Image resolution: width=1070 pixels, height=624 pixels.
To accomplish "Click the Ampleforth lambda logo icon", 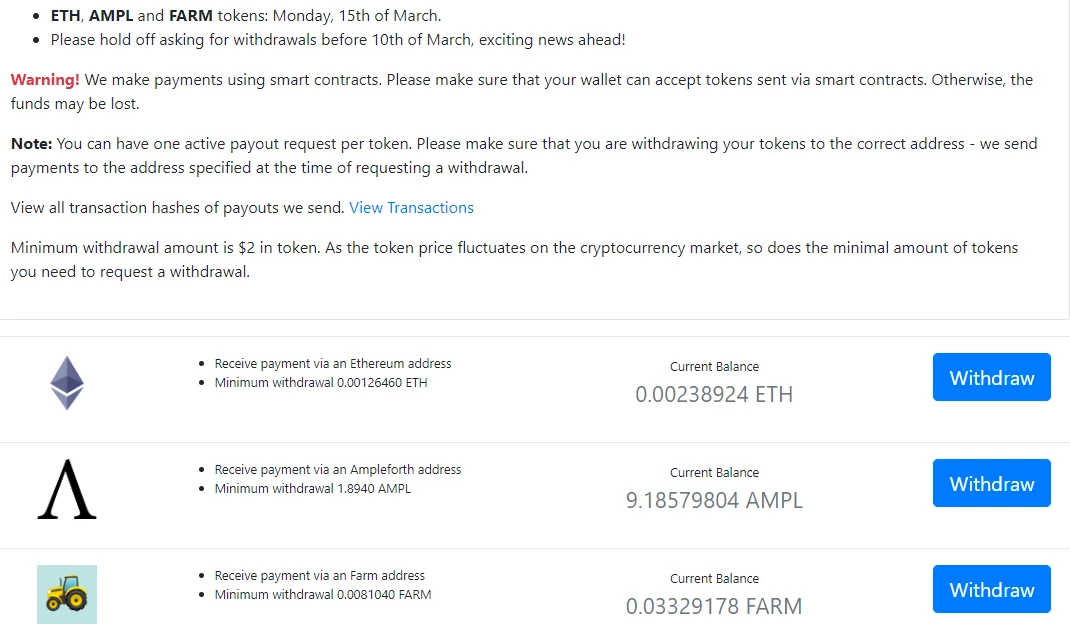I will pyautogui.click(x=67, y=489).
